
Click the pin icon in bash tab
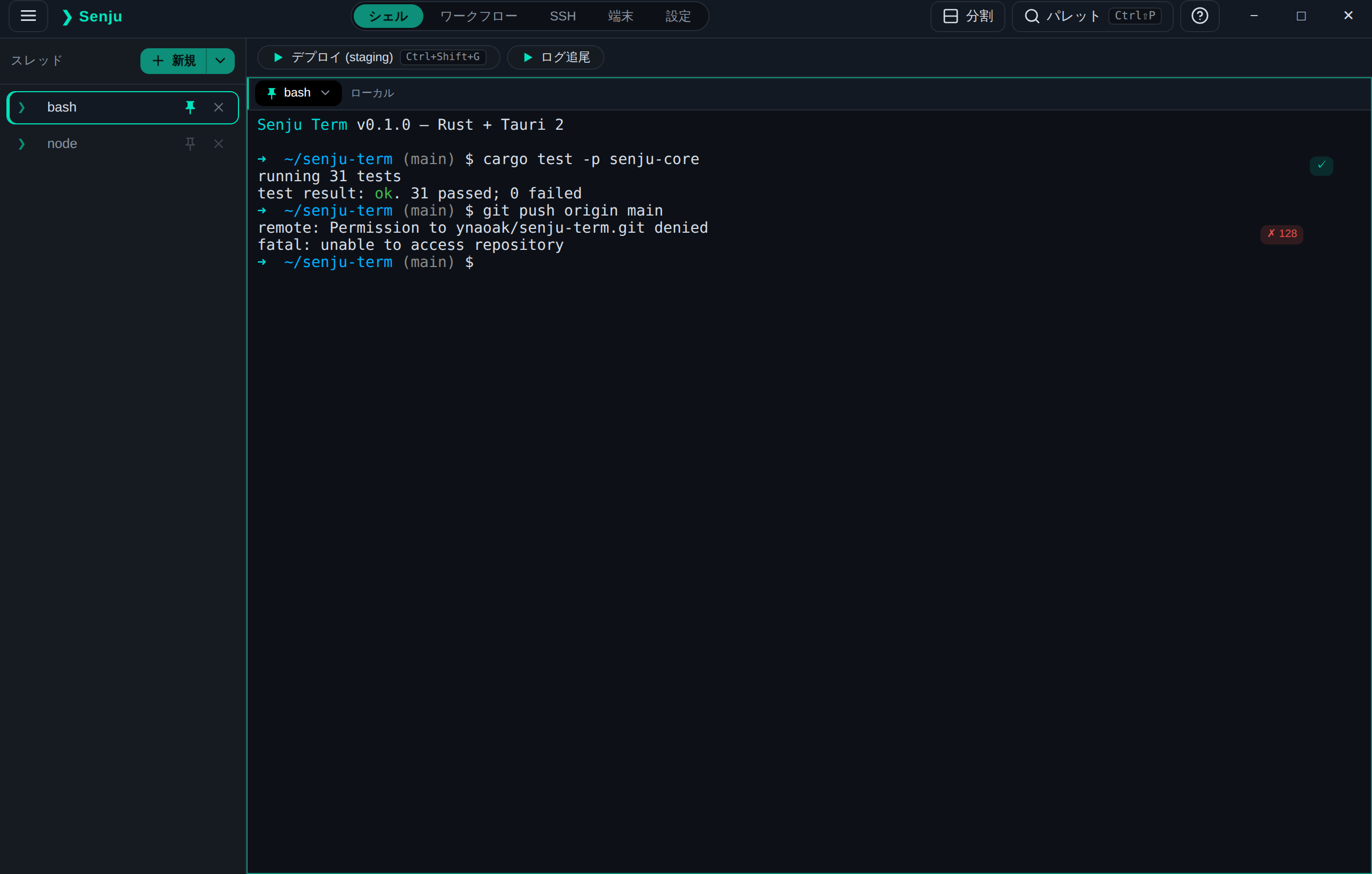click(272, 93)
